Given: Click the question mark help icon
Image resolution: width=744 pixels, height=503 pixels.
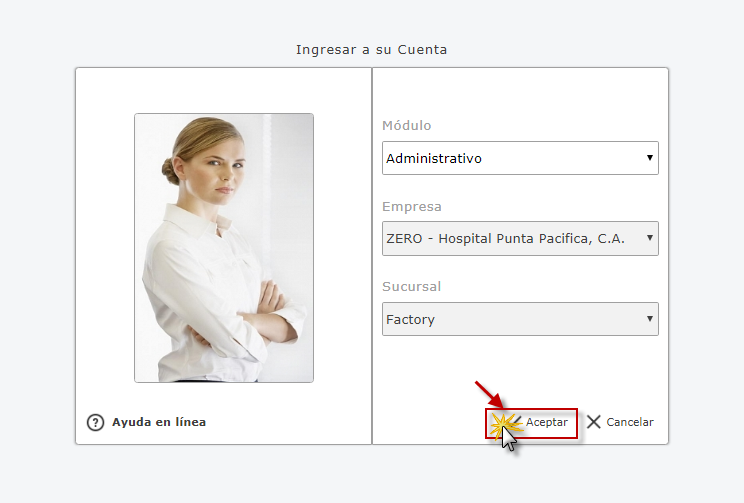Looking at the screenshot, I should 96,422.
